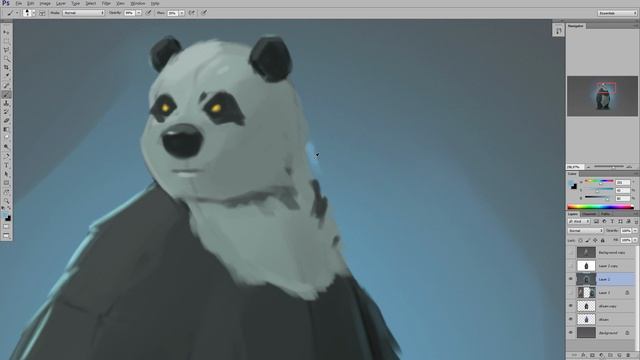Open the Window menu
Image resolution: width=640 pixels, height=360 pixels.
click(x=138, y=4)
